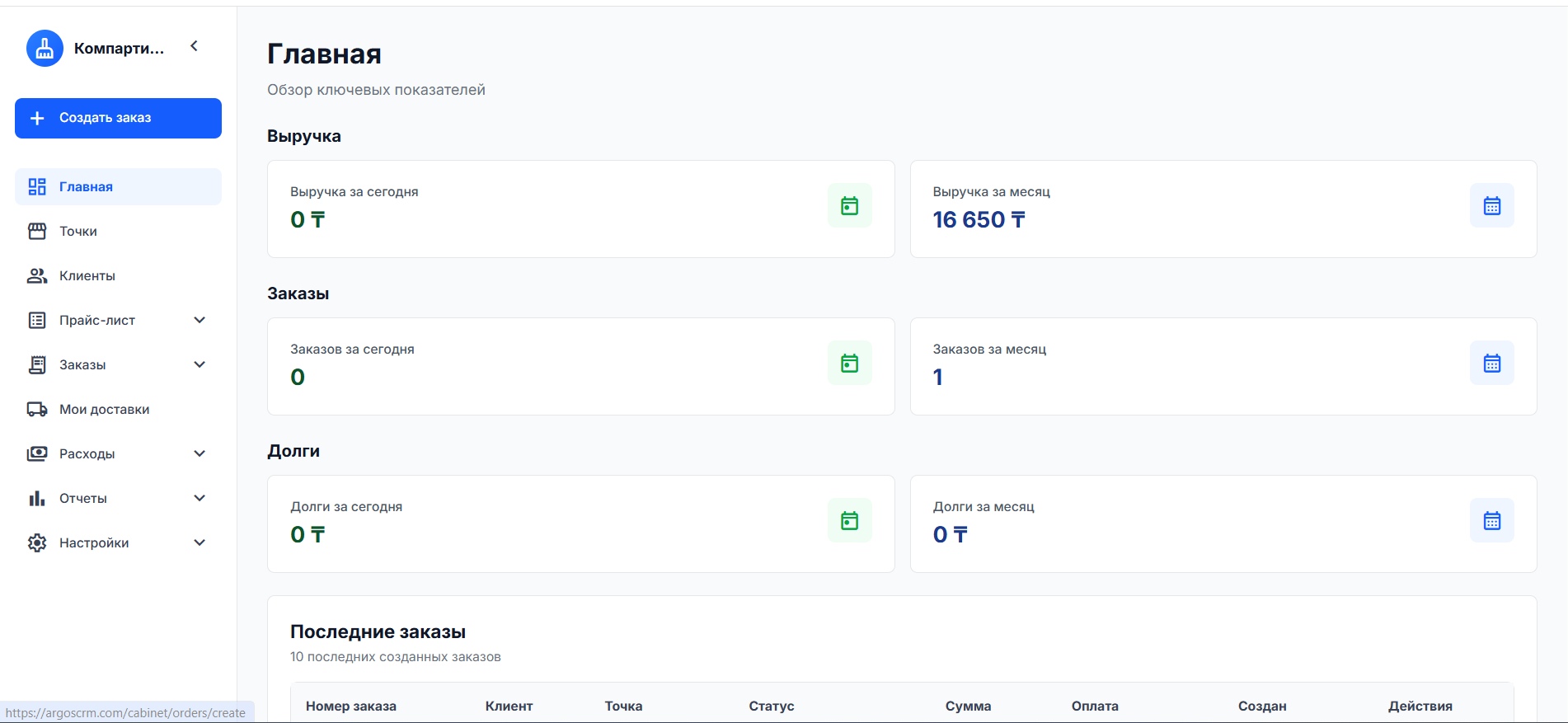Click the Клиент column header
The image size is (1568, 723).
[x=509, y=707]
